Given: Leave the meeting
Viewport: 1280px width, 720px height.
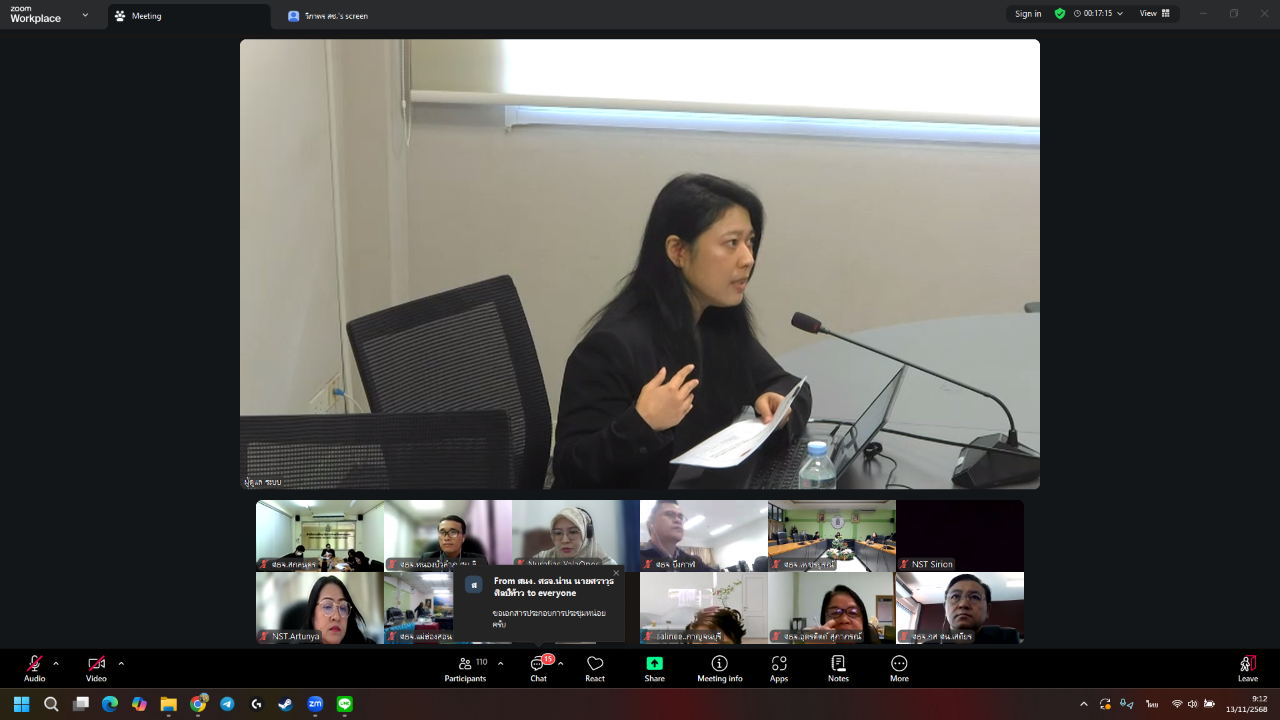Looking at the screenshot, I should 1247,668.
